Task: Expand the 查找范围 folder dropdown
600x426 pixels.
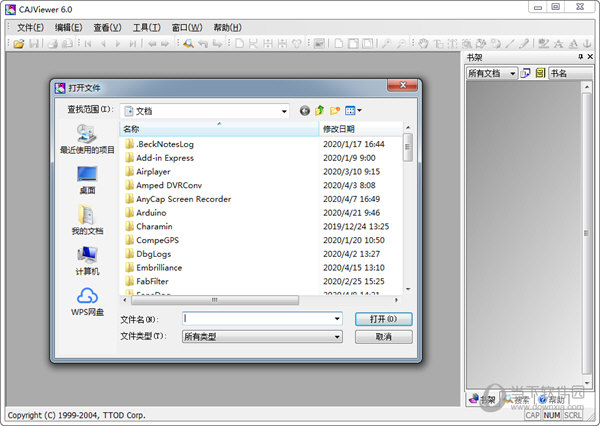Action: tap(284, 111)
